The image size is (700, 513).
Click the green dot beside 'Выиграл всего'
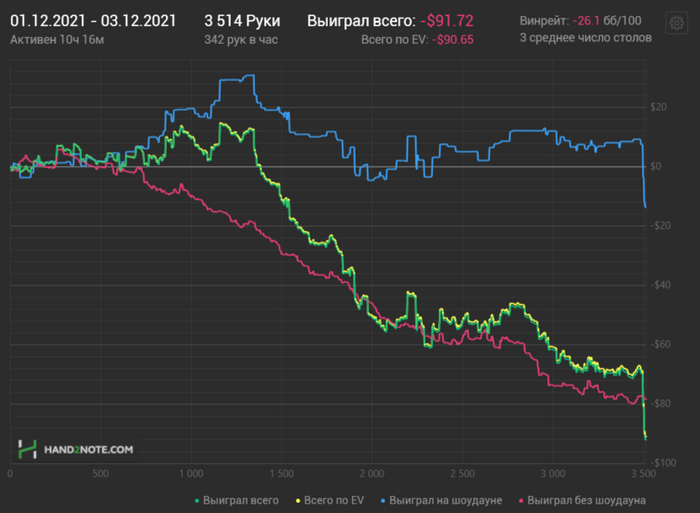click(197, 501)
